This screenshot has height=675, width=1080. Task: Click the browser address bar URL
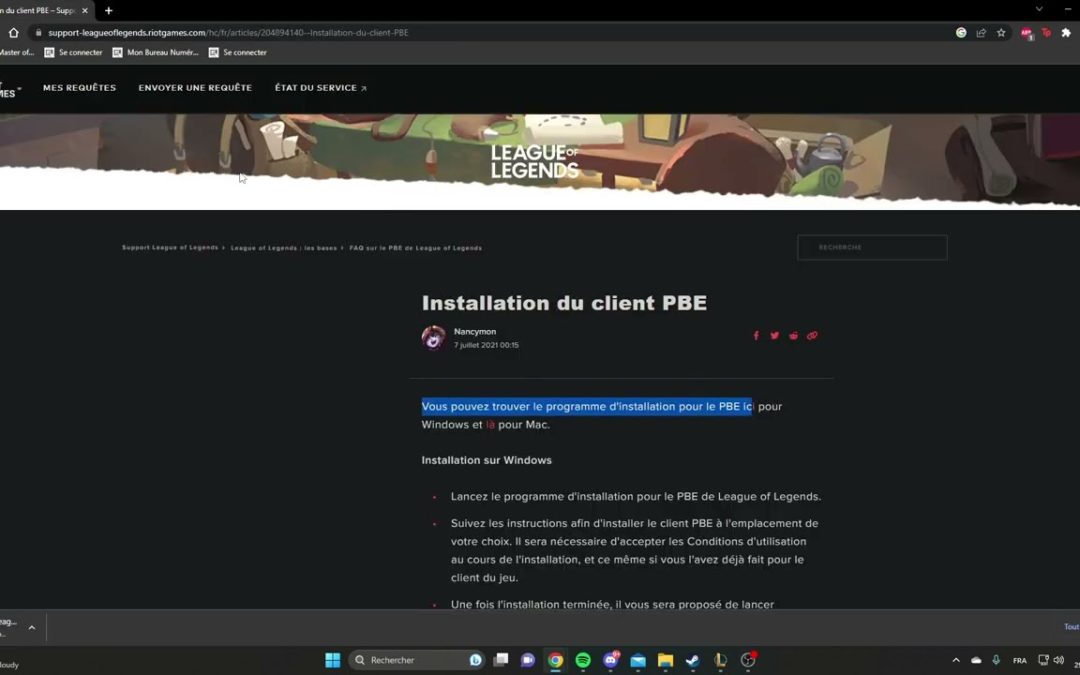pyautogui.click(x=228, y=32)
